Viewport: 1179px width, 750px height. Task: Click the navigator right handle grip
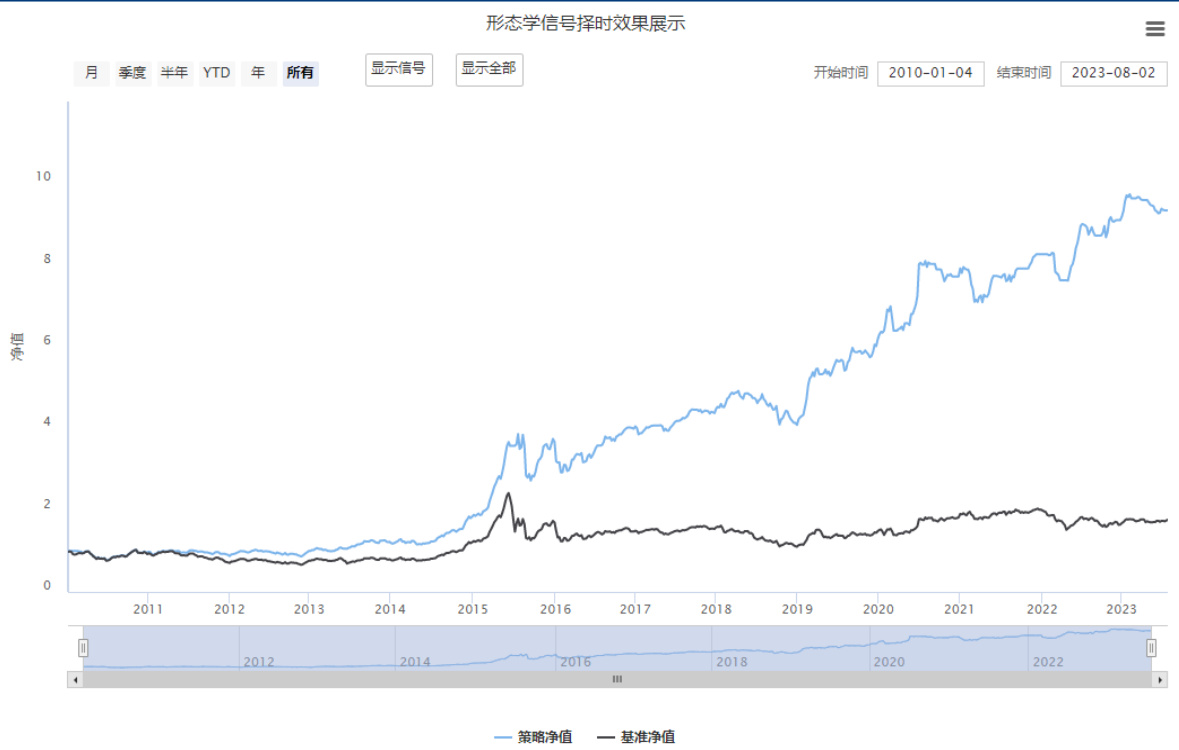pyautogui.click(x=1151, y=648)
